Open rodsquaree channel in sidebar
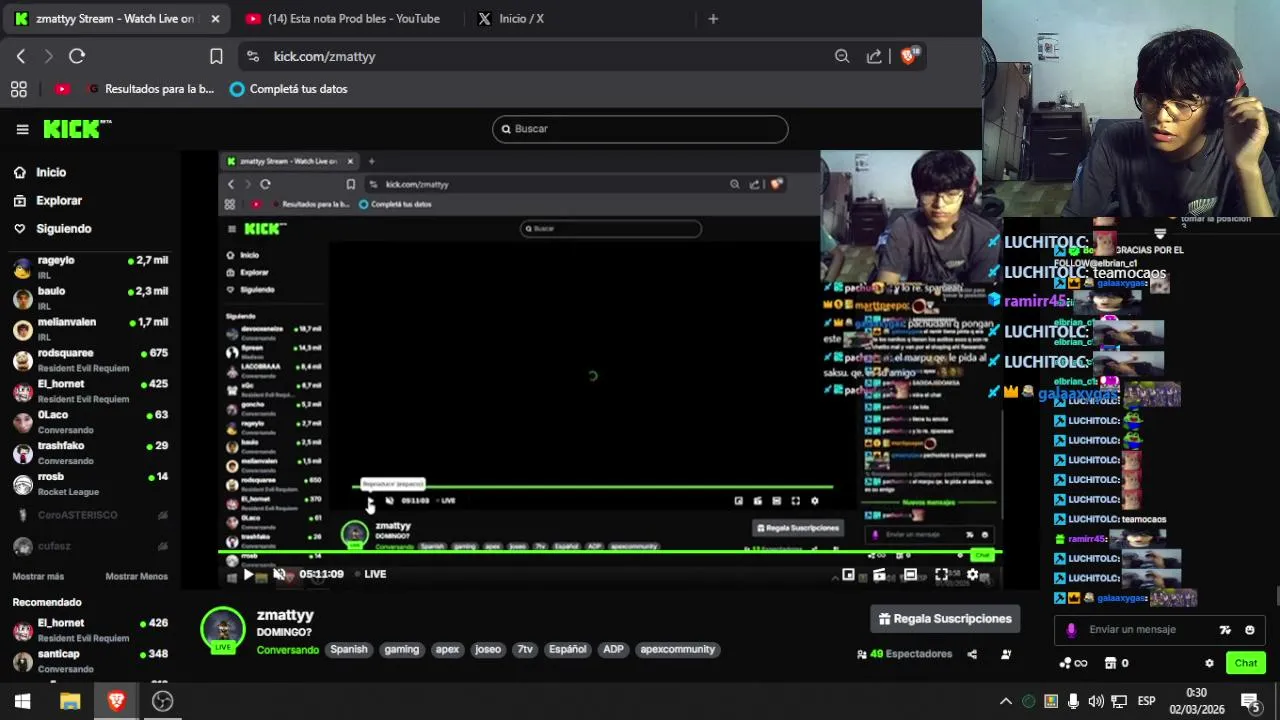Viewport: 1280px width, 720px height. tap(90, 360)
